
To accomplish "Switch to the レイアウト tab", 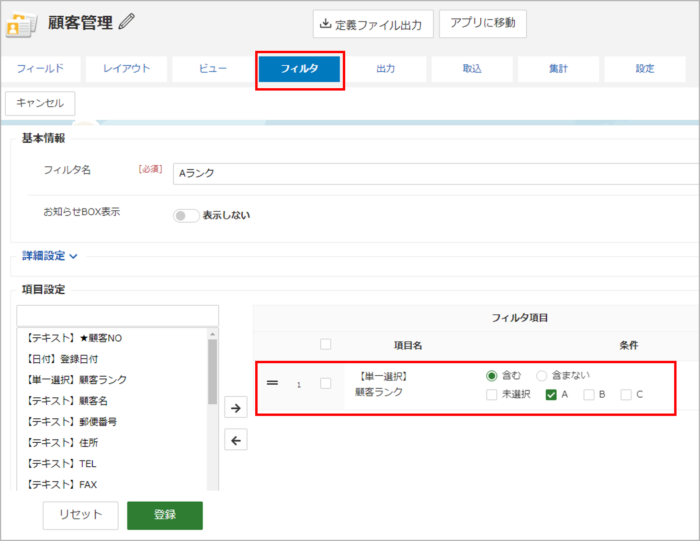I will [126, 69].
